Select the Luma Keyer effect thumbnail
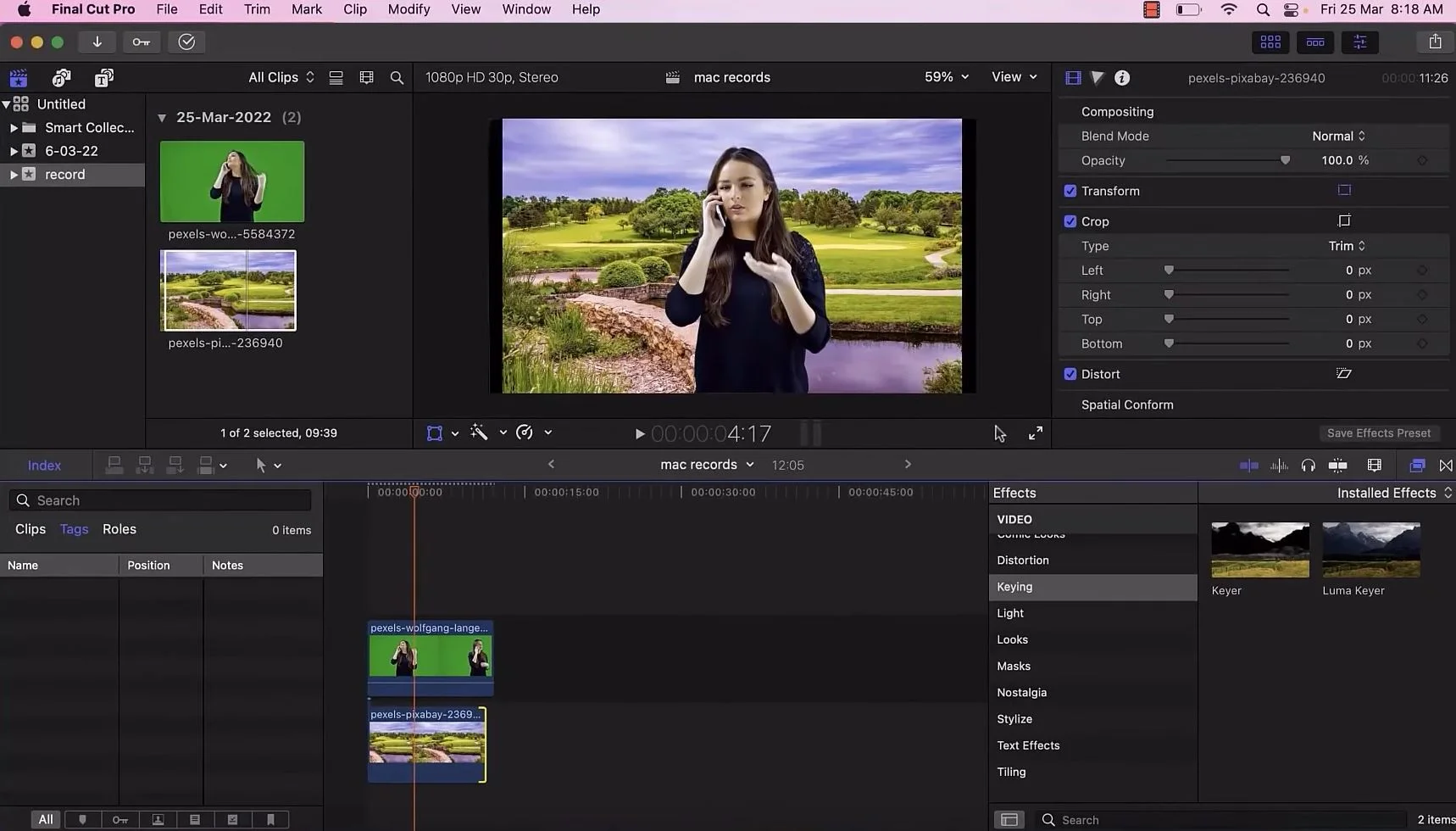Image resolution: width=1456 pixels, height=831 pixels. click(1370, 550)
